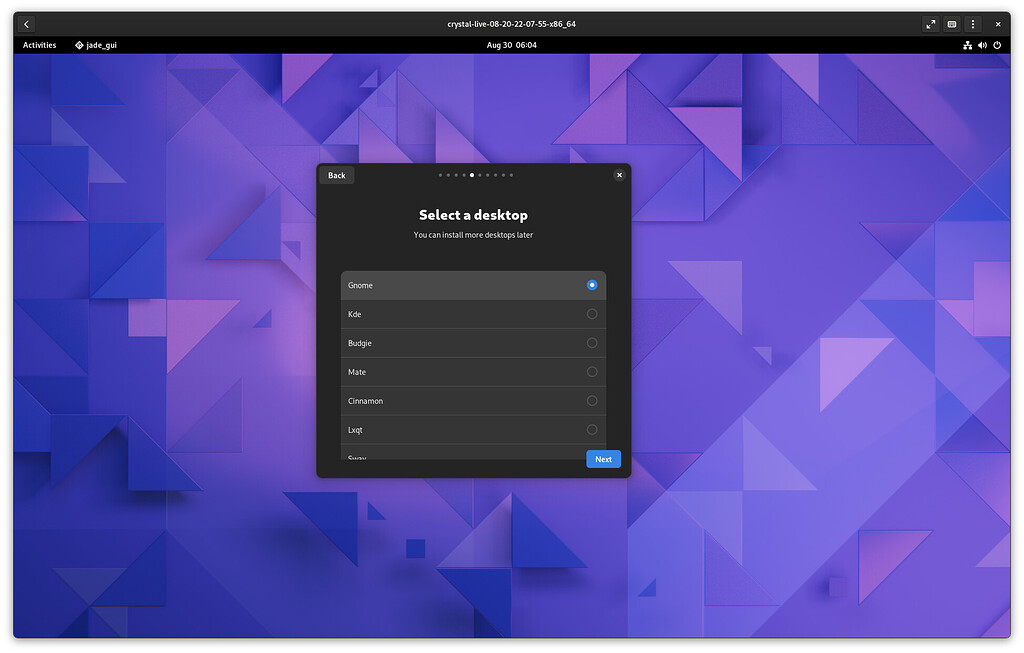Close the installer dialog with the X

click(x=619, y=175)
